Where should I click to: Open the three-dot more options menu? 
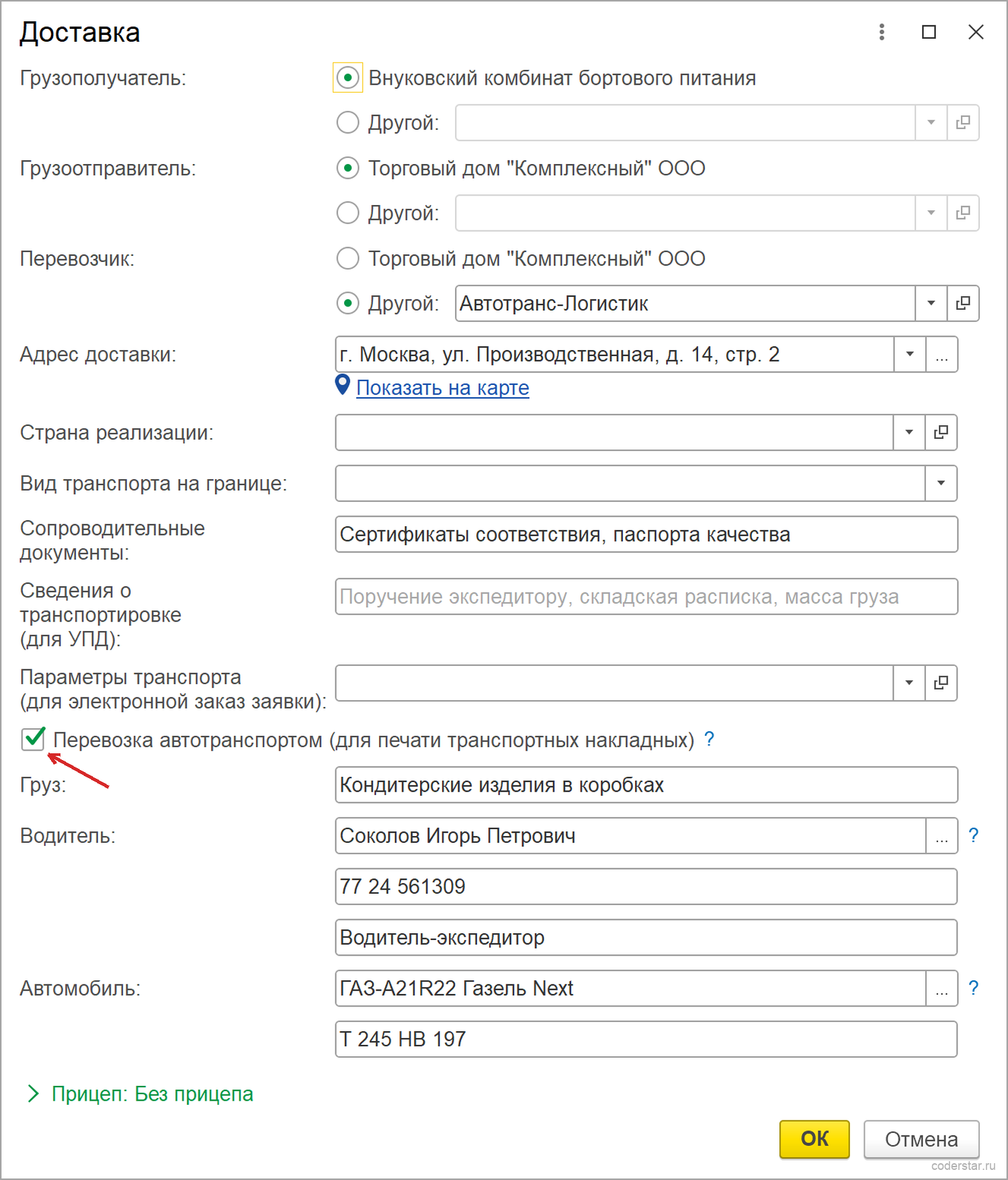(882, 32)
